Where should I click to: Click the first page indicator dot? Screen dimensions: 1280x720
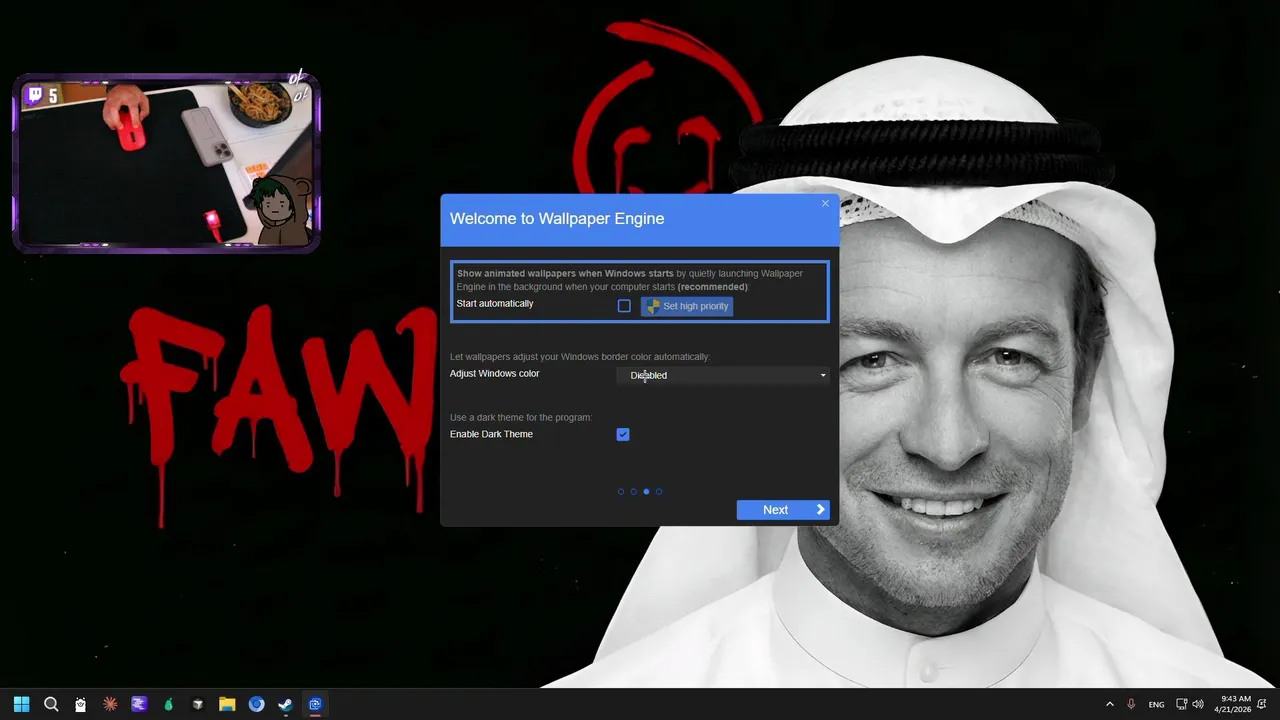[x=621, y=491]
